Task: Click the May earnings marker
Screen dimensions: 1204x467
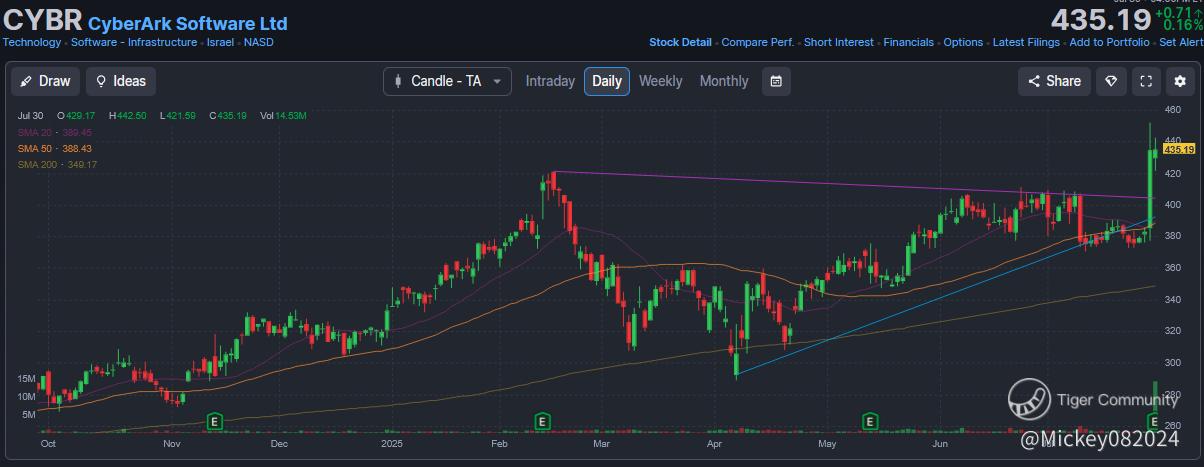Action: (x=870, y=421)
